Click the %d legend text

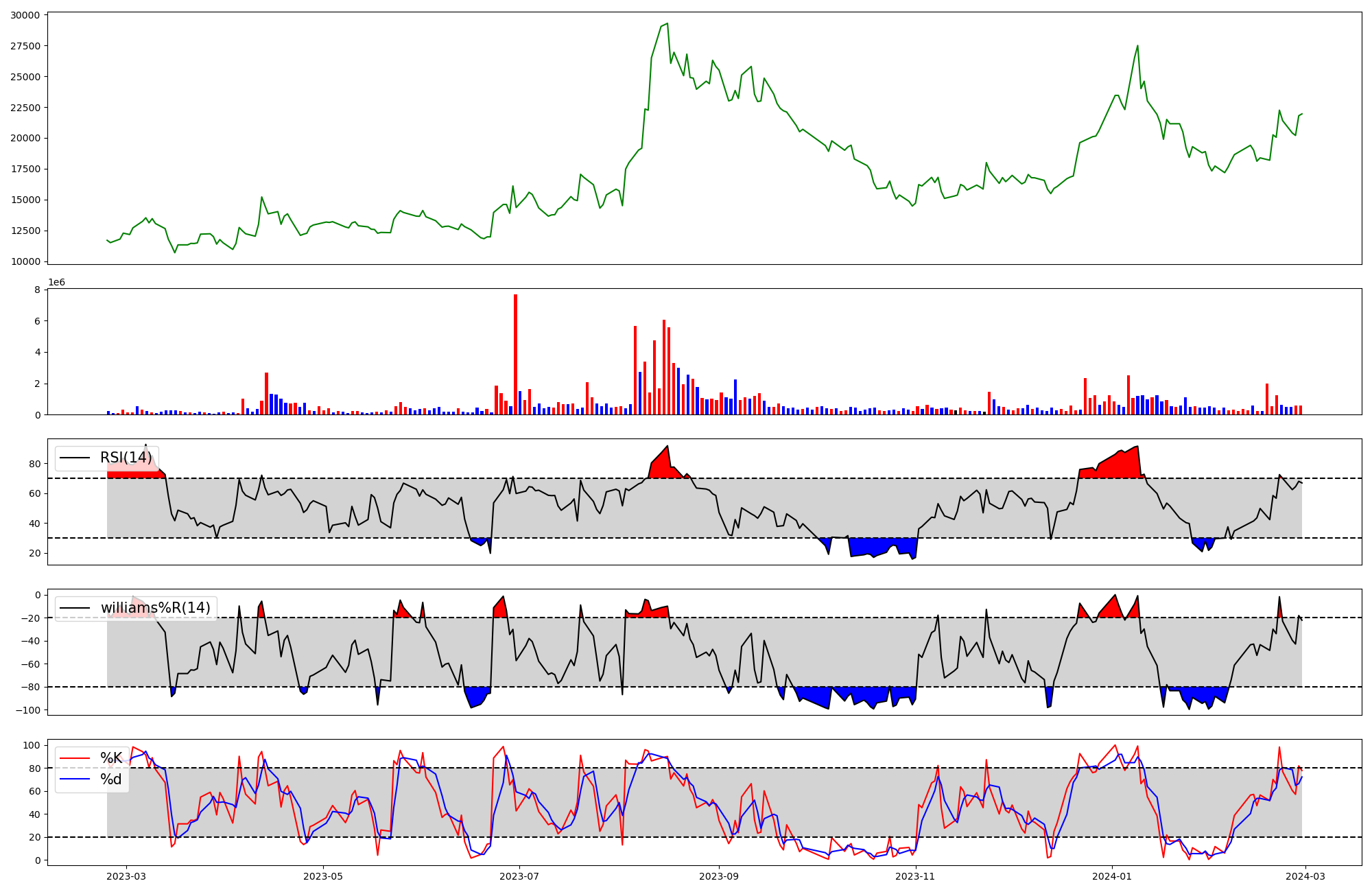[111, 779]
